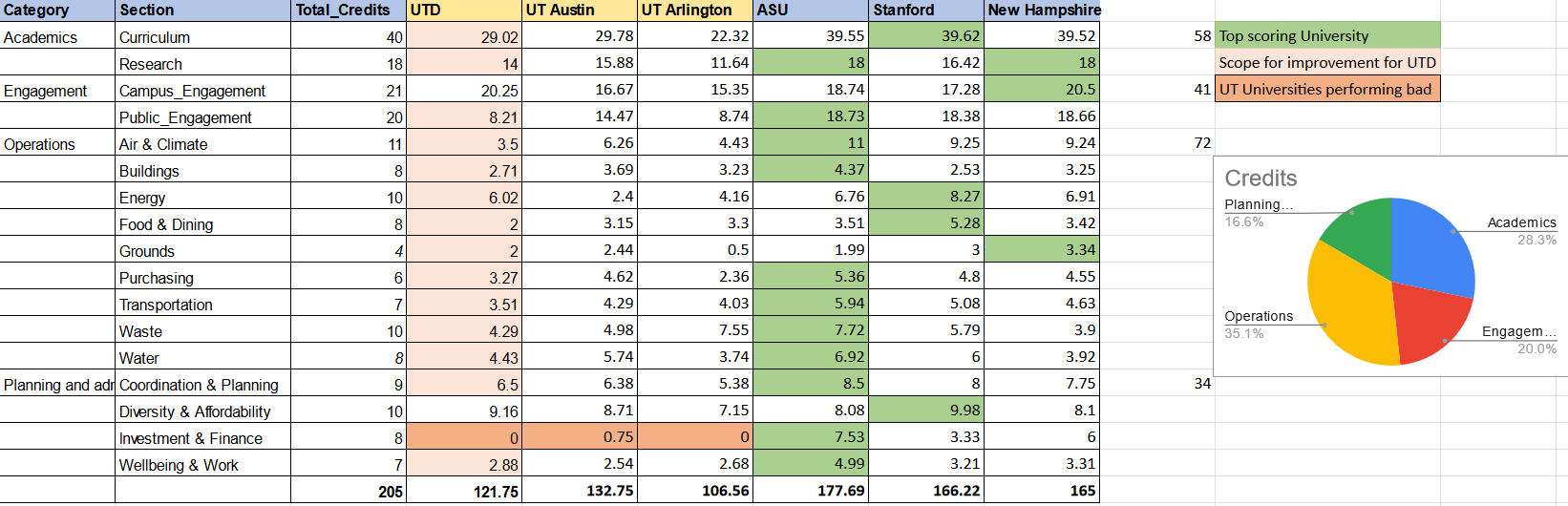Click the UTD total 121.75 cell

click(x=464, y=491)
